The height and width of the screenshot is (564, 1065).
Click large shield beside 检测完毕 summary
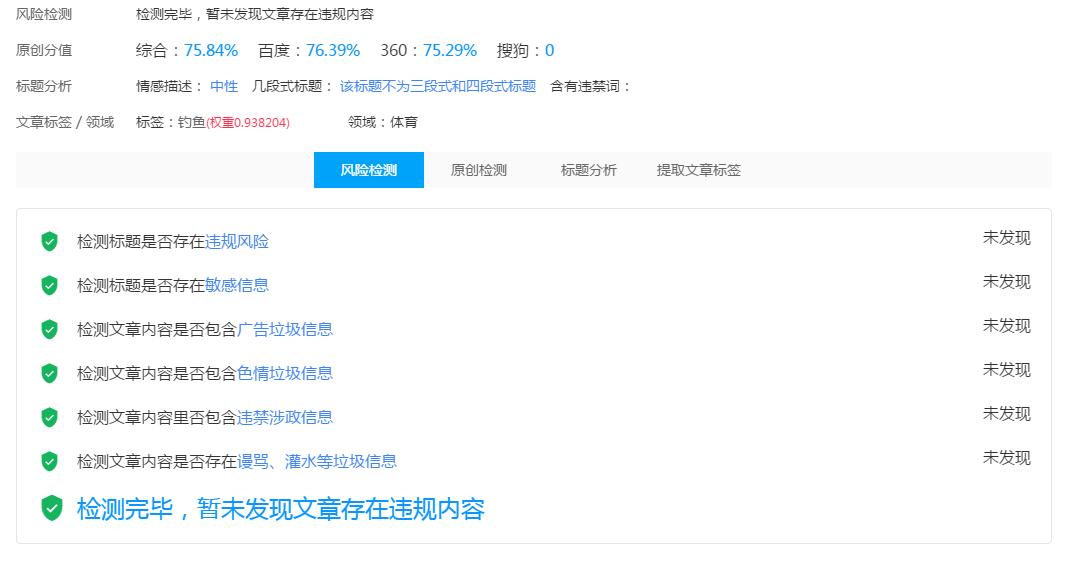(x=52, y=508)
